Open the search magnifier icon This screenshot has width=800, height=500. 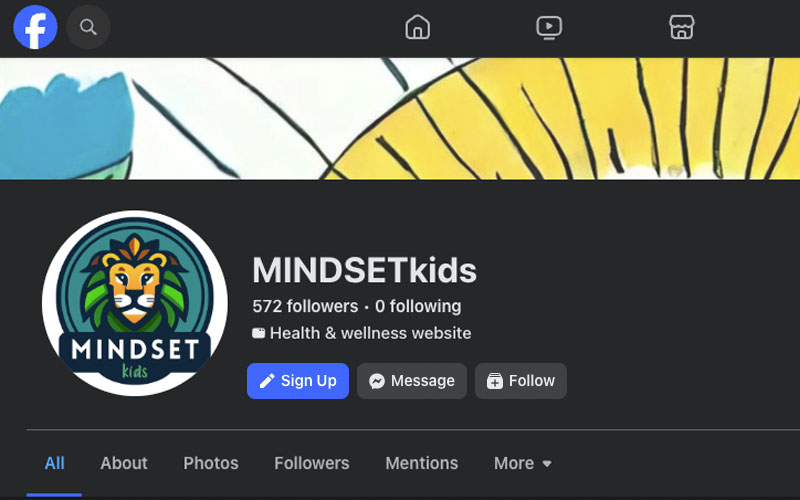pos(88,27)
